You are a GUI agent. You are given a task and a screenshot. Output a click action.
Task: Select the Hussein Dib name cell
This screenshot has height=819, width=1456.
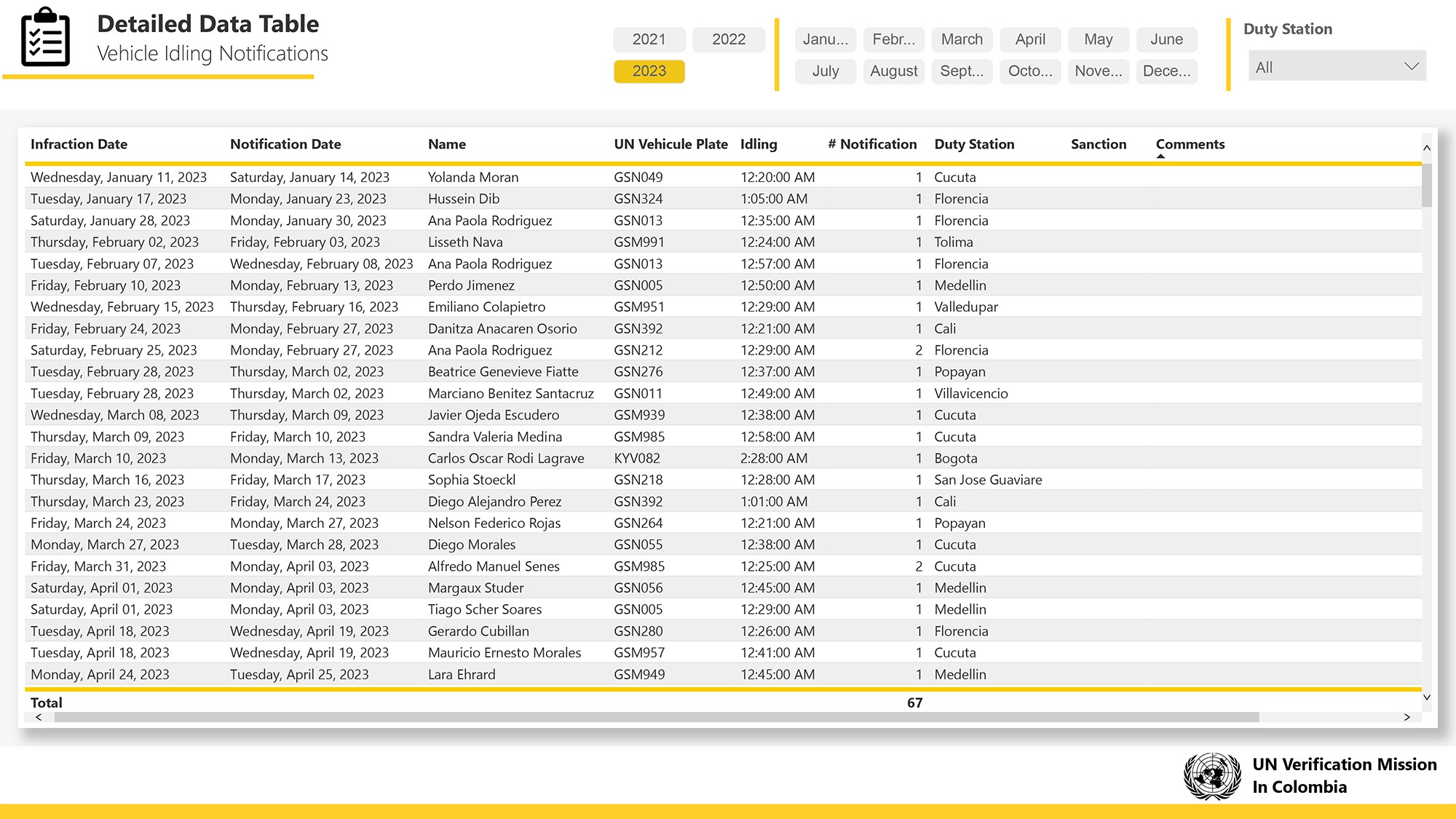[x=464, y=199]
